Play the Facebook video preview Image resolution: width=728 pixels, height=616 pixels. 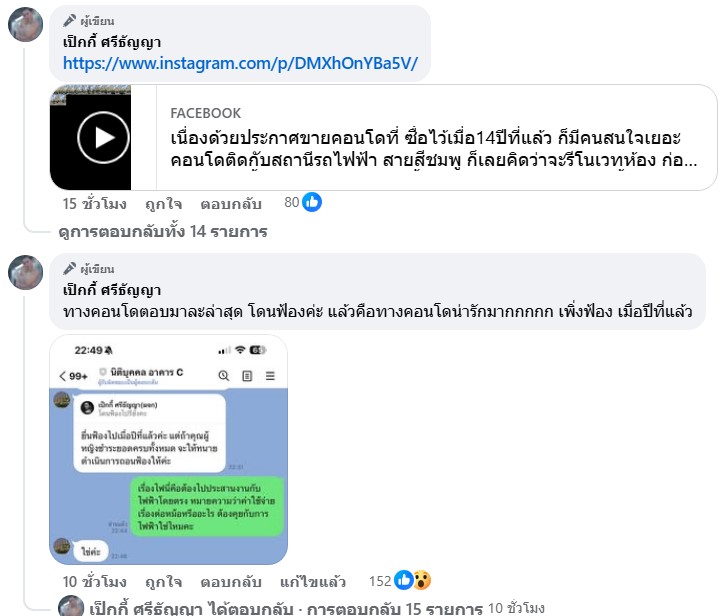point(103,137)
